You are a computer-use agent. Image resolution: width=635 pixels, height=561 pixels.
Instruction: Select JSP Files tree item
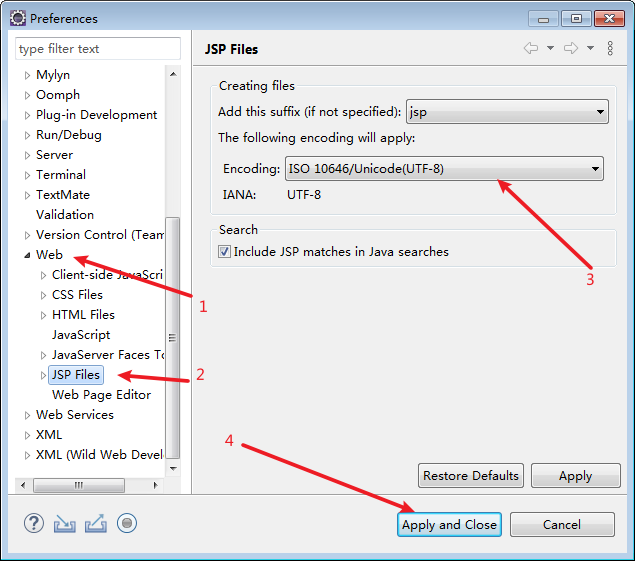76,375
